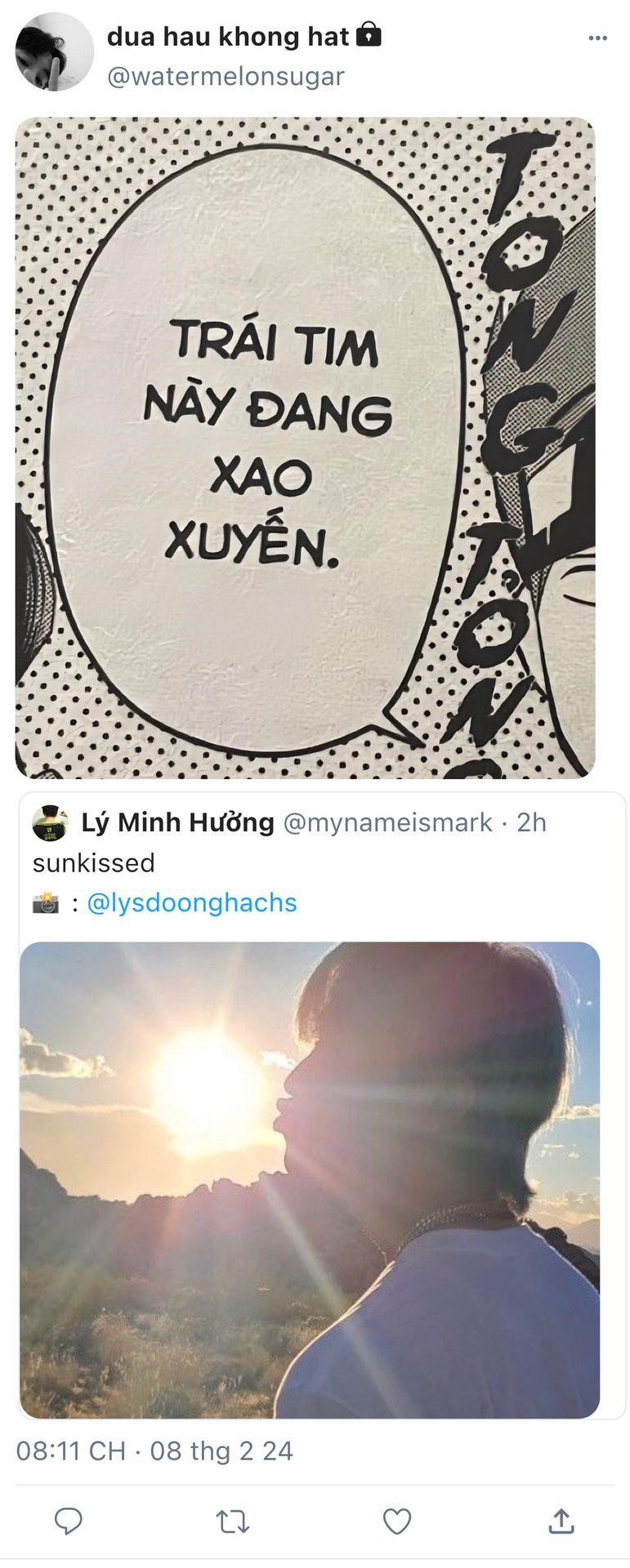Open the three-dot more options menu
630x1568 pixels.
point(598,38)
